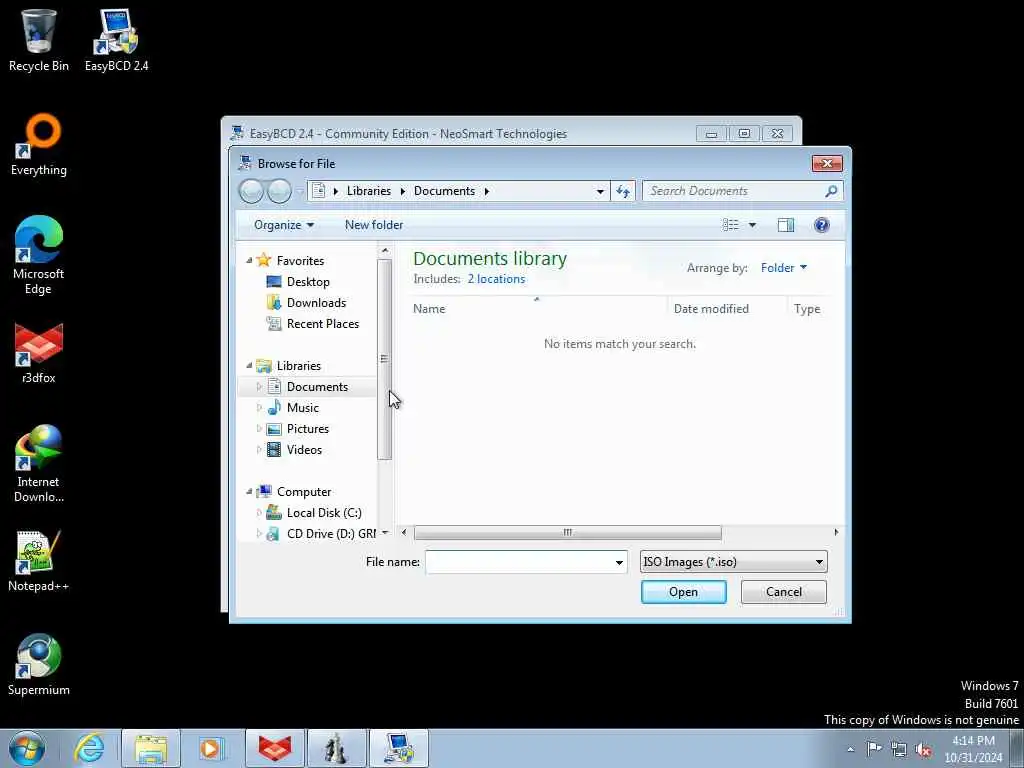Select the Music library
1024x768 pixels.
coord(302,408)
